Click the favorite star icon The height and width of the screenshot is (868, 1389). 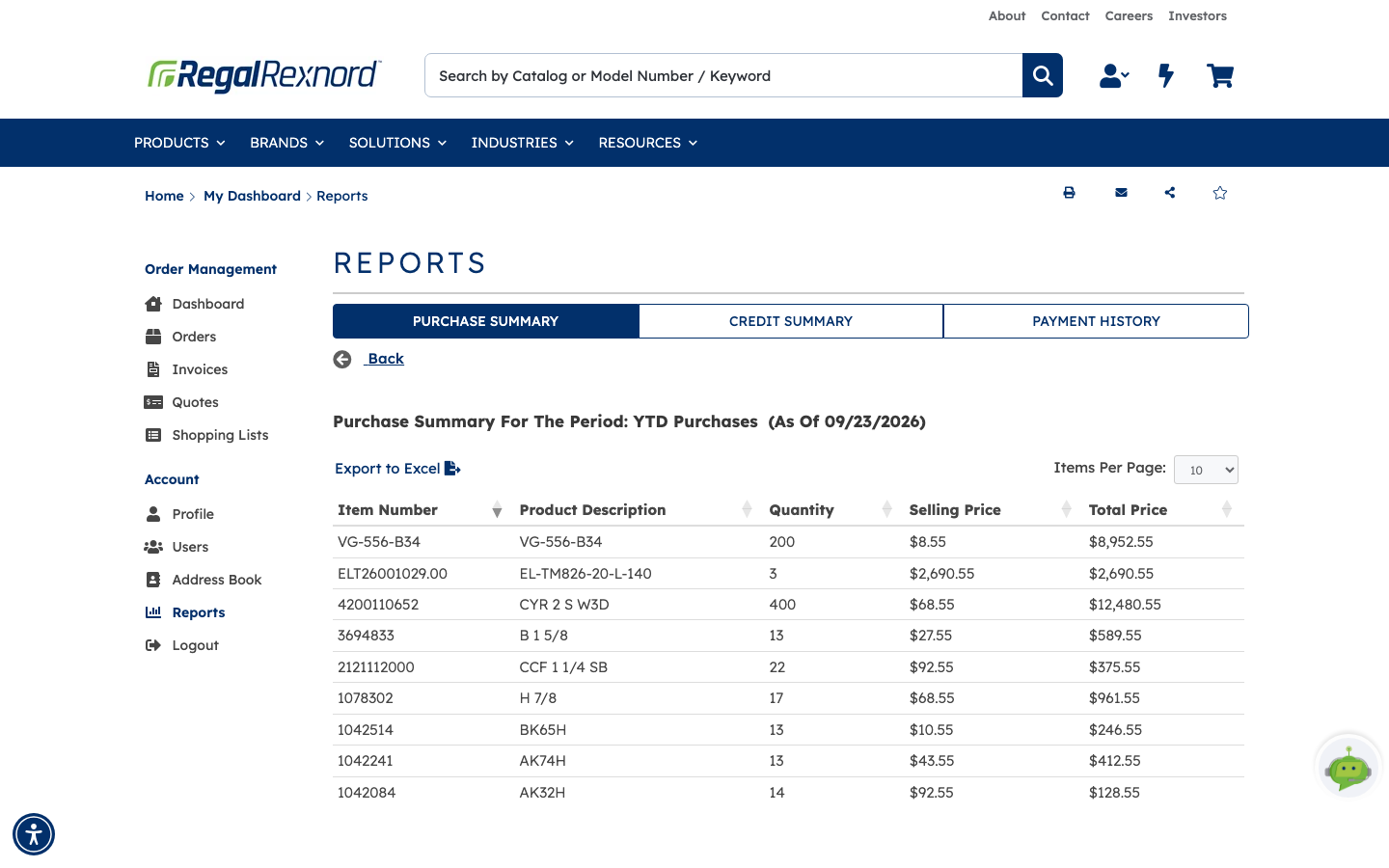(1220, 193)
